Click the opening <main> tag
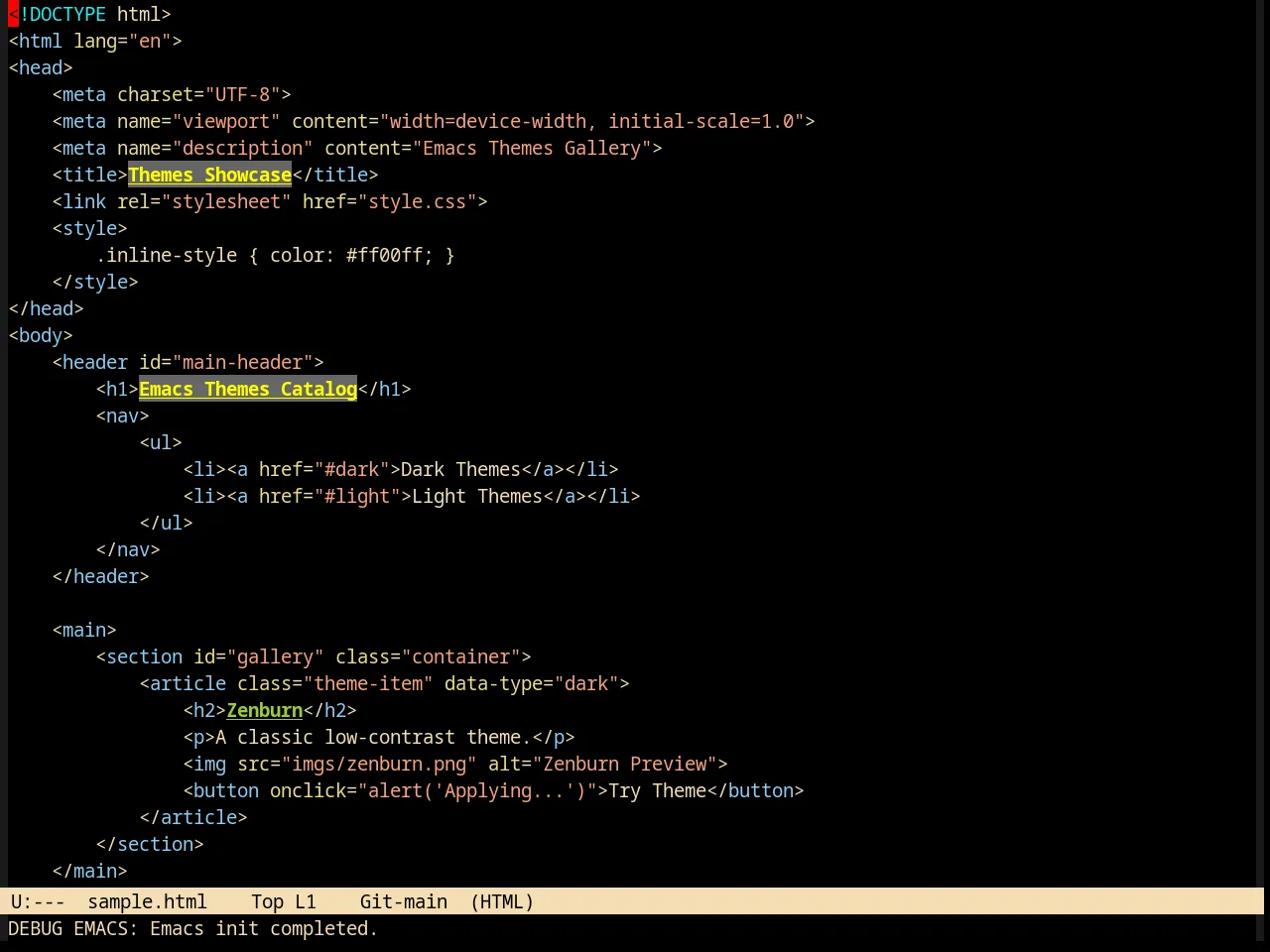1270x952 pixels. point(84,630)
